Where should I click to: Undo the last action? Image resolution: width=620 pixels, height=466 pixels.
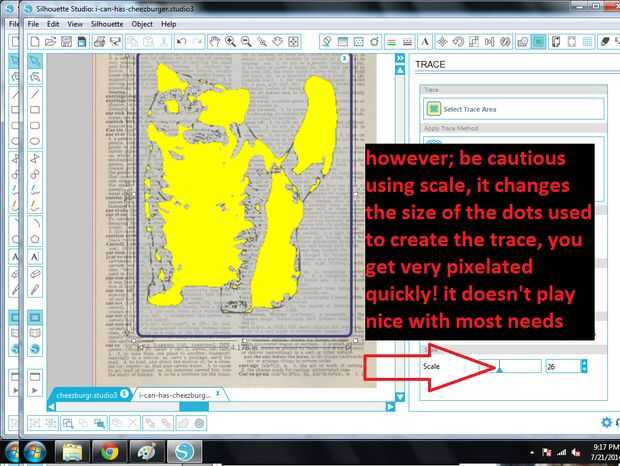[181, 42]
